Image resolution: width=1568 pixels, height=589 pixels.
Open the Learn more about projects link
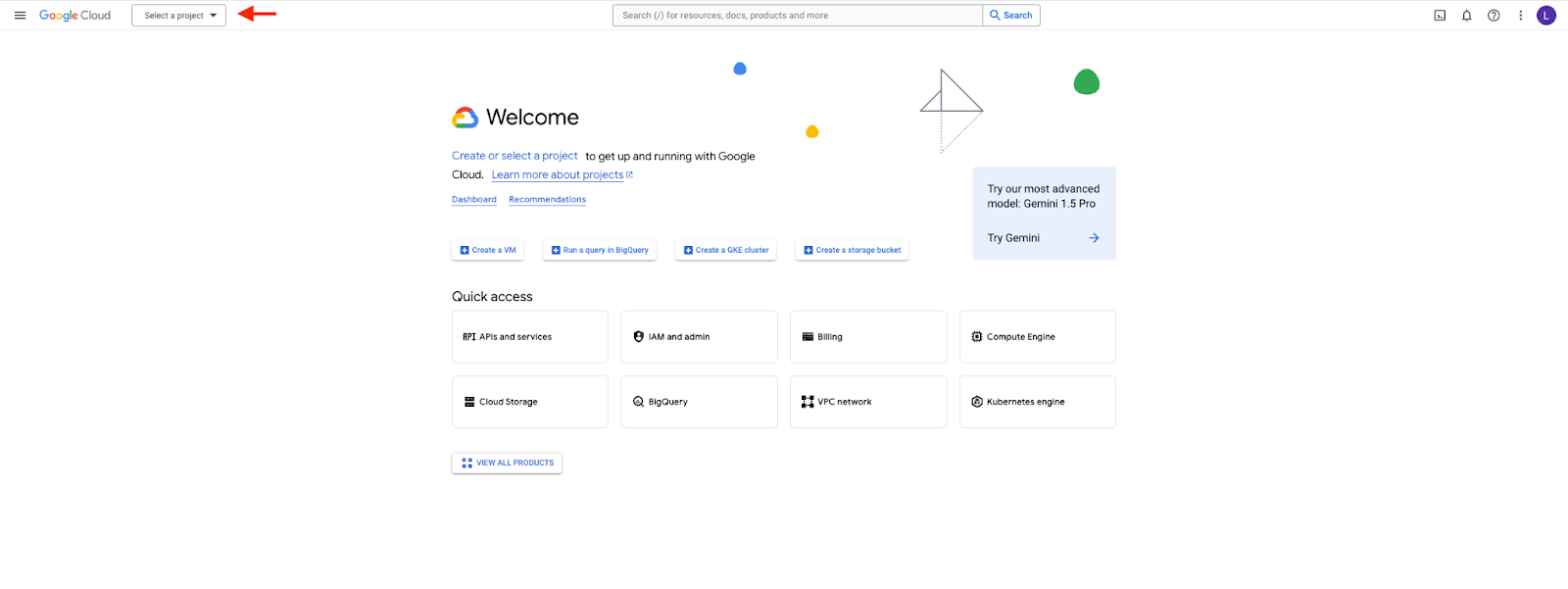[x=558, y=175]
